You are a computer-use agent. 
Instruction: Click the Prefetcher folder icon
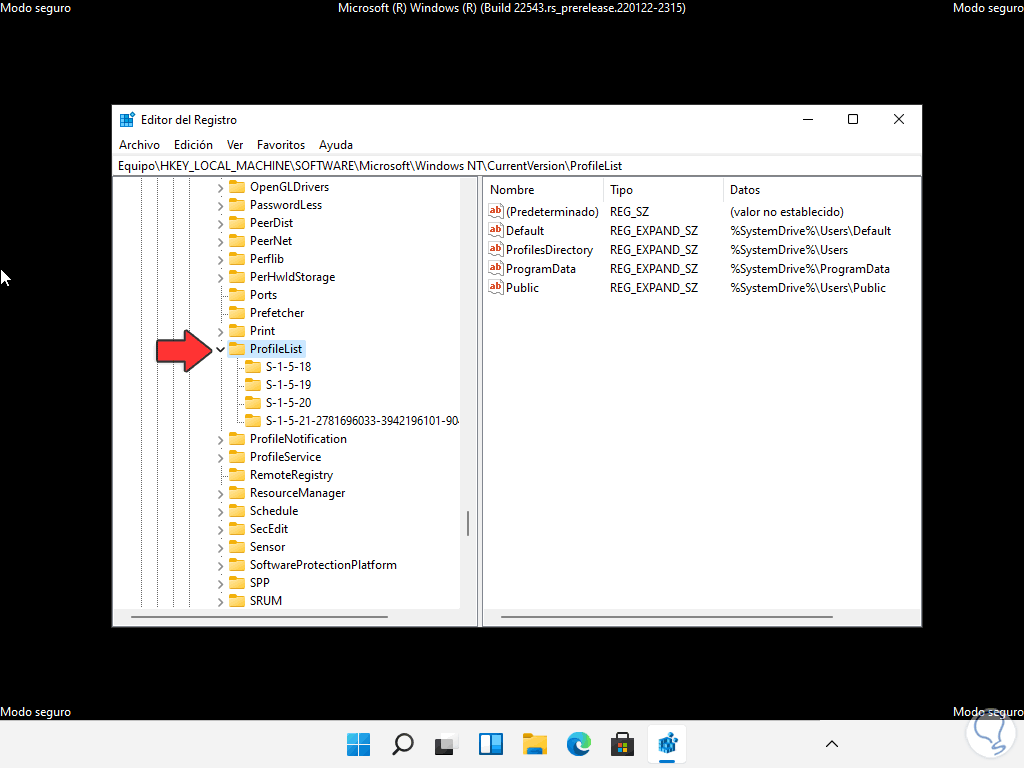click(x=237, y=313)
